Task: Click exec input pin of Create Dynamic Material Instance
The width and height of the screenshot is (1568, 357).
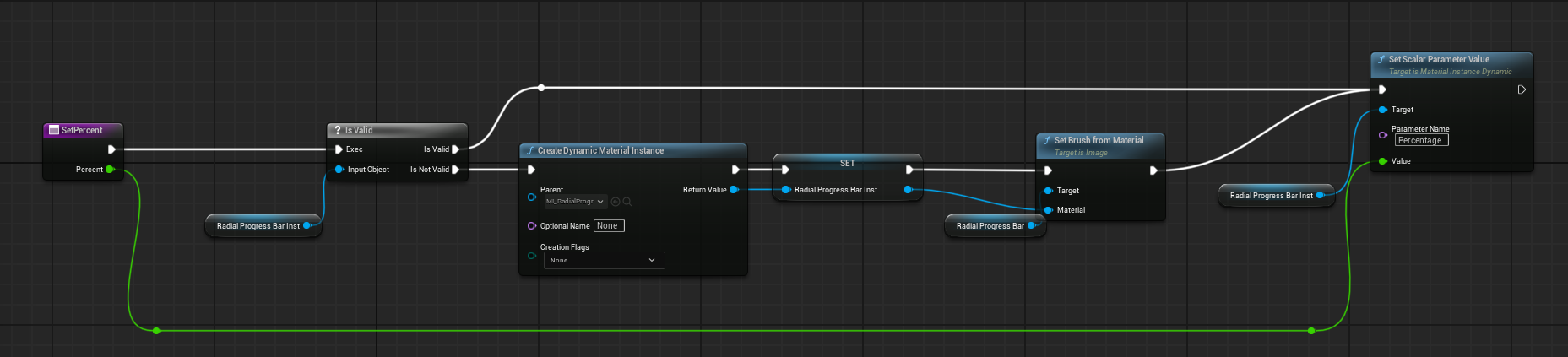Action: tap(531, 170)
